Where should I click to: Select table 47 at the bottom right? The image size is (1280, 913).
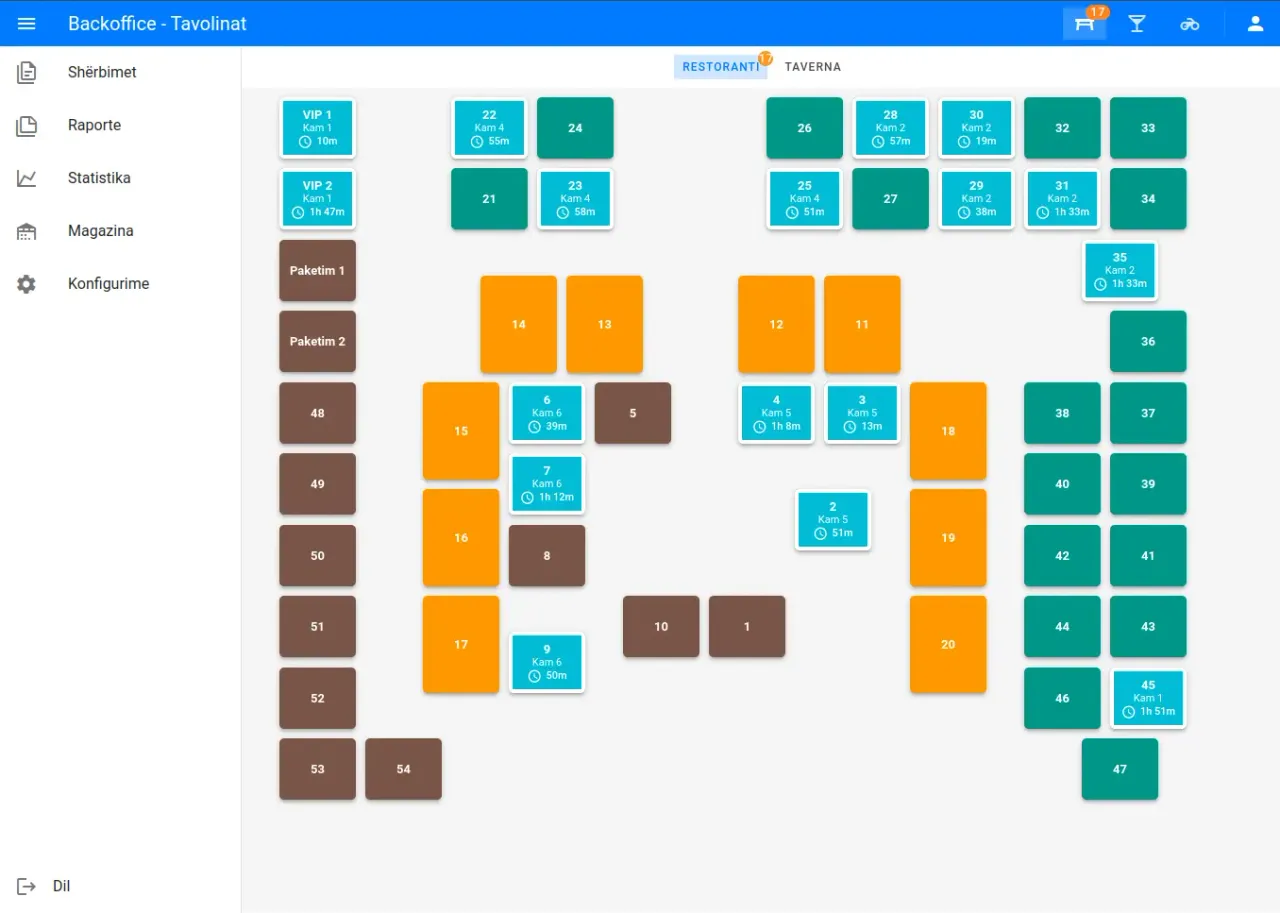coord(1119,769)
